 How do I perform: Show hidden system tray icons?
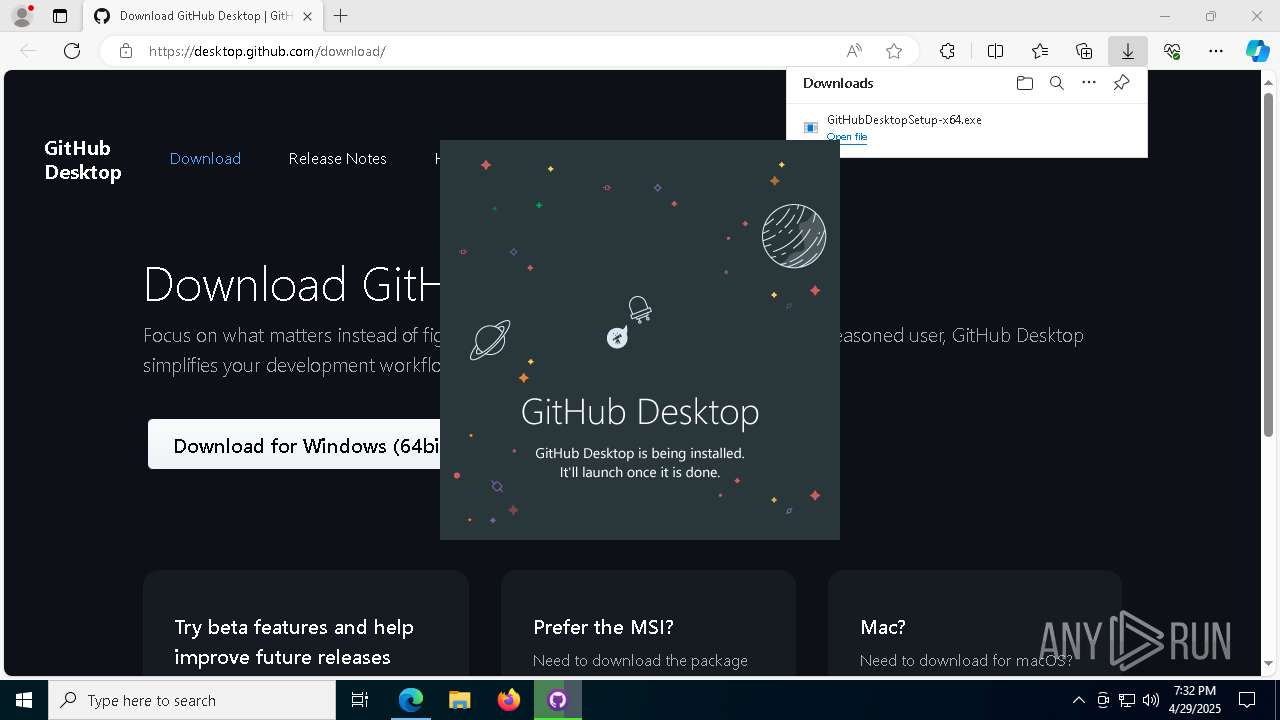click(1078, 700)
